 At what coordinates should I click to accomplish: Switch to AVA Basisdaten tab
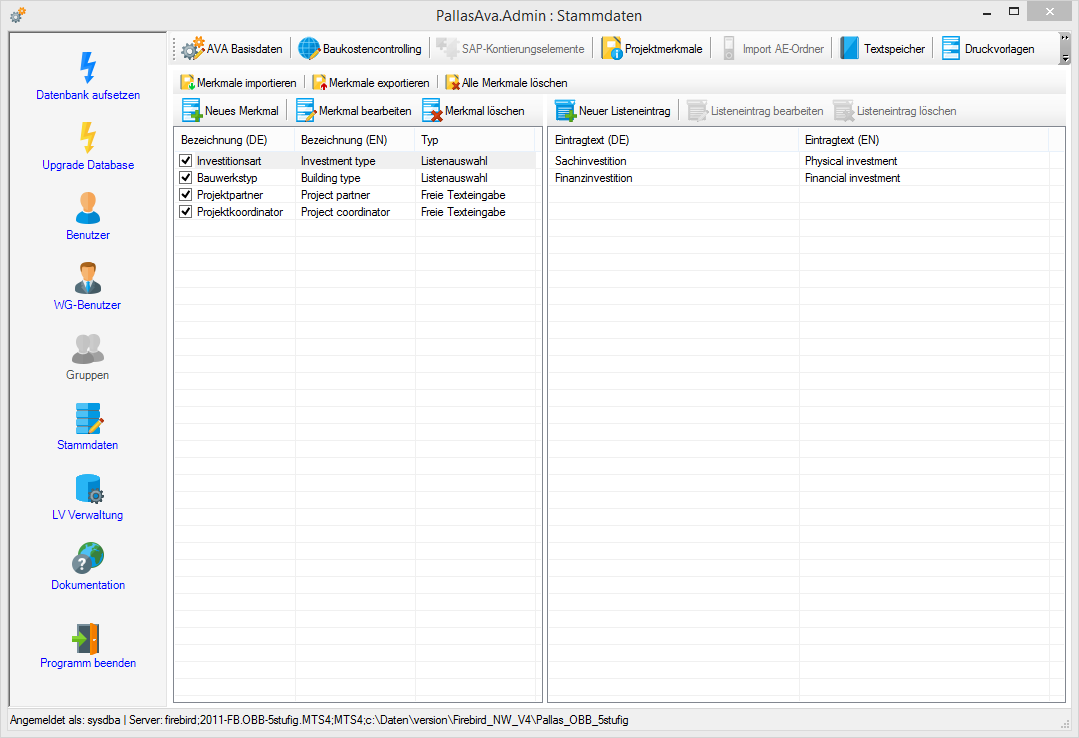(232, 49)
